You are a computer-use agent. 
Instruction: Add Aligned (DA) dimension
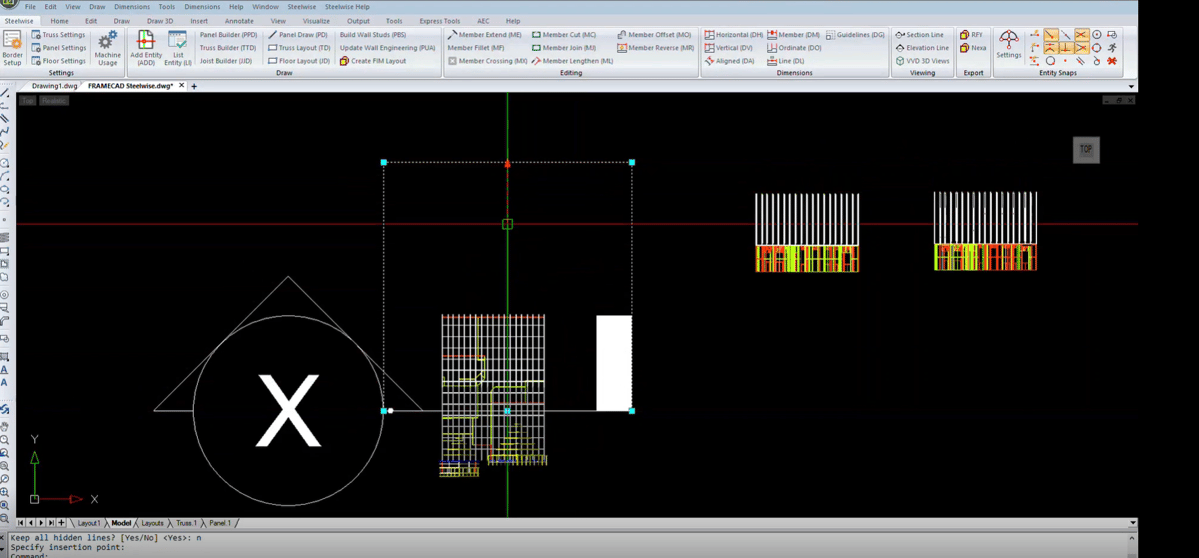point(730,60)
